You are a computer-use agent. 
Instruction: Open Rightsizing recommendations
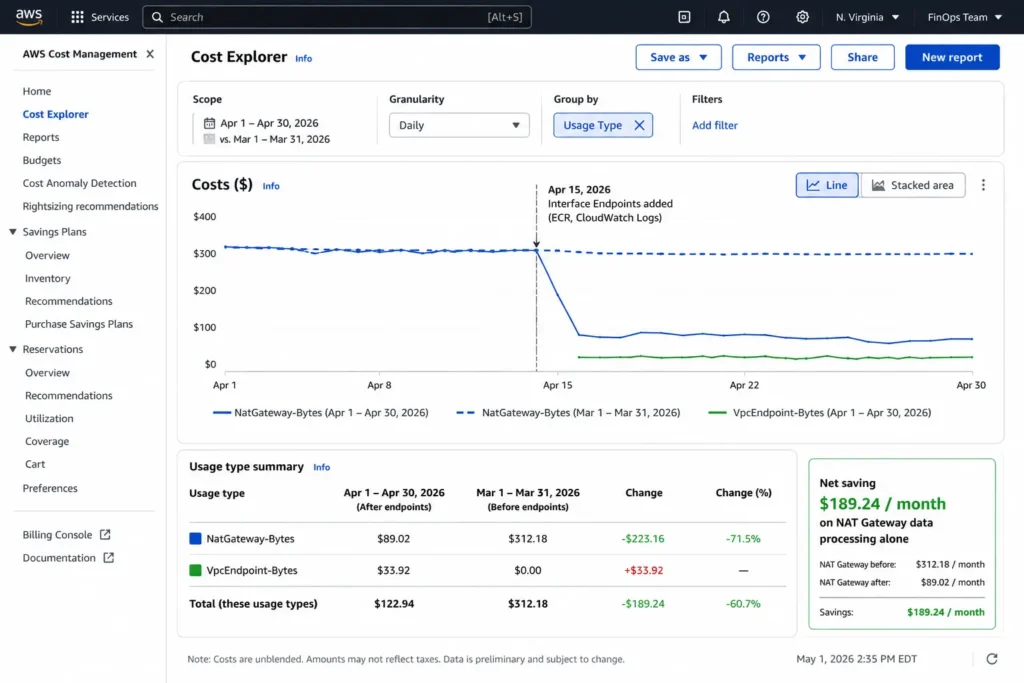pos(90,206)
